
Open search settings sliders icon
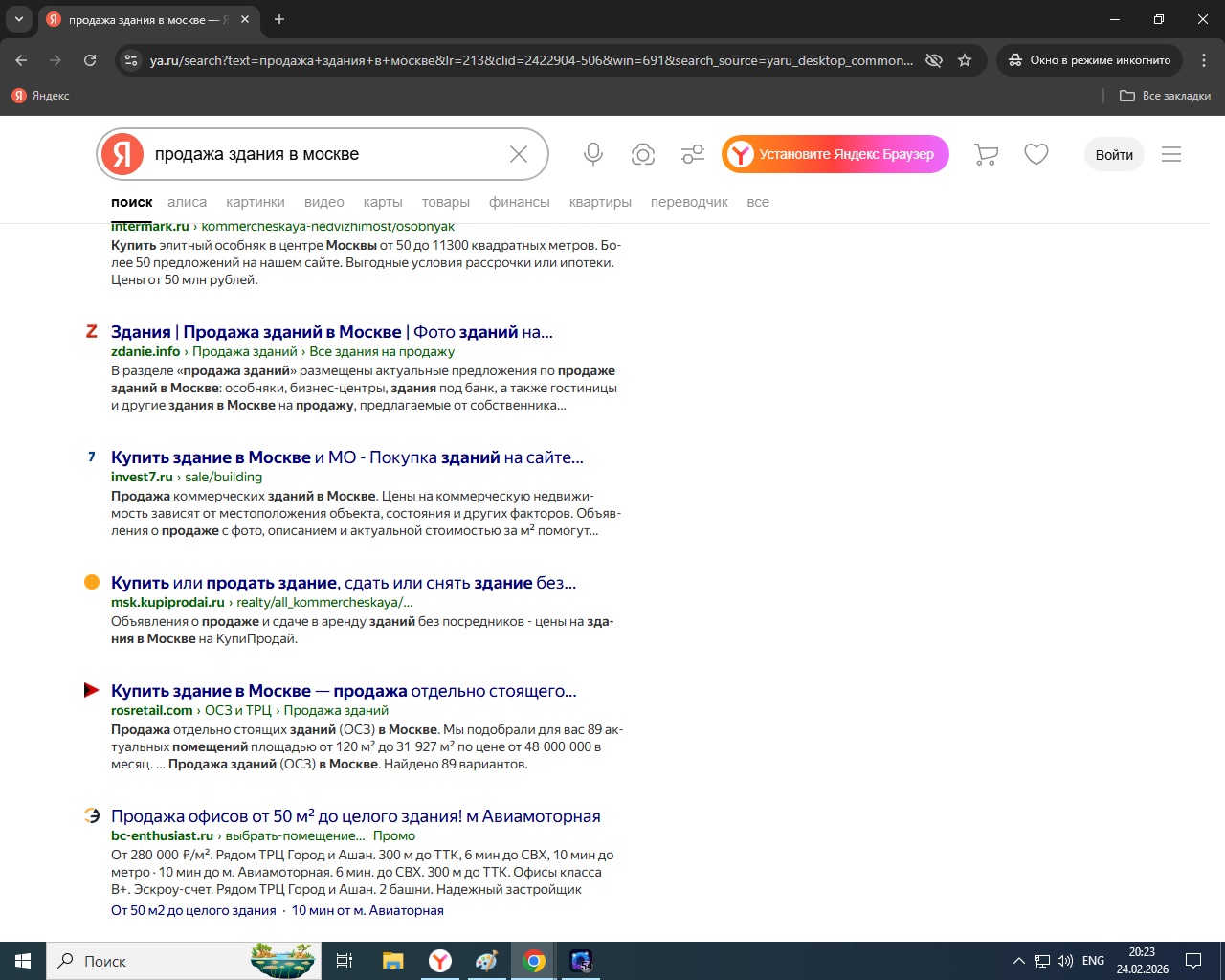(x=693, y=154)
